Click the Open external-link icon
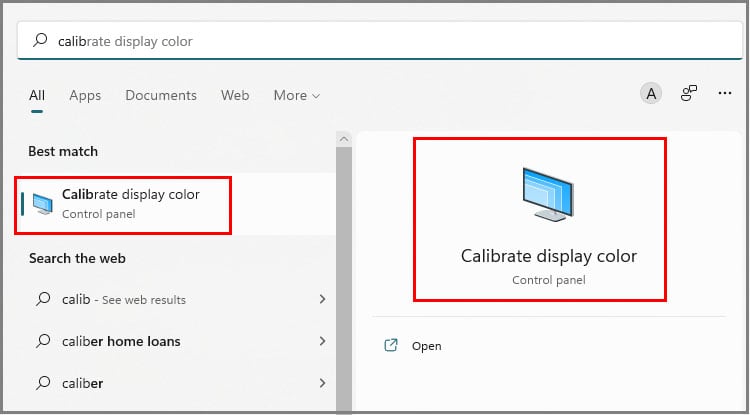 tap(391, 345)
